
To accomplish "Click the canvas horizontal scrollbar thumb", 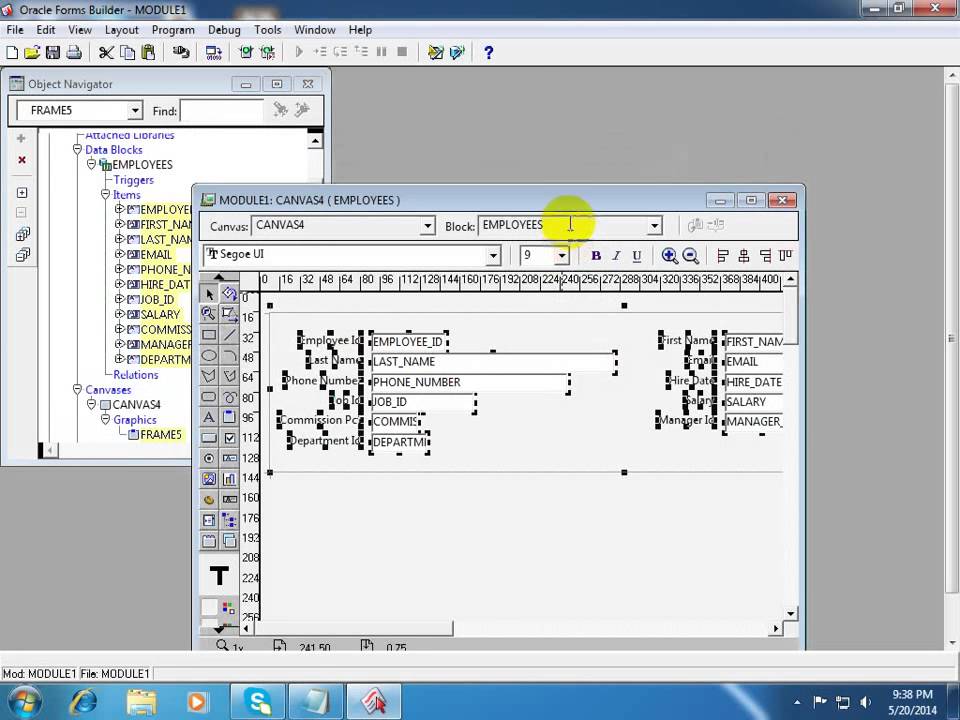I will [353, 628].
